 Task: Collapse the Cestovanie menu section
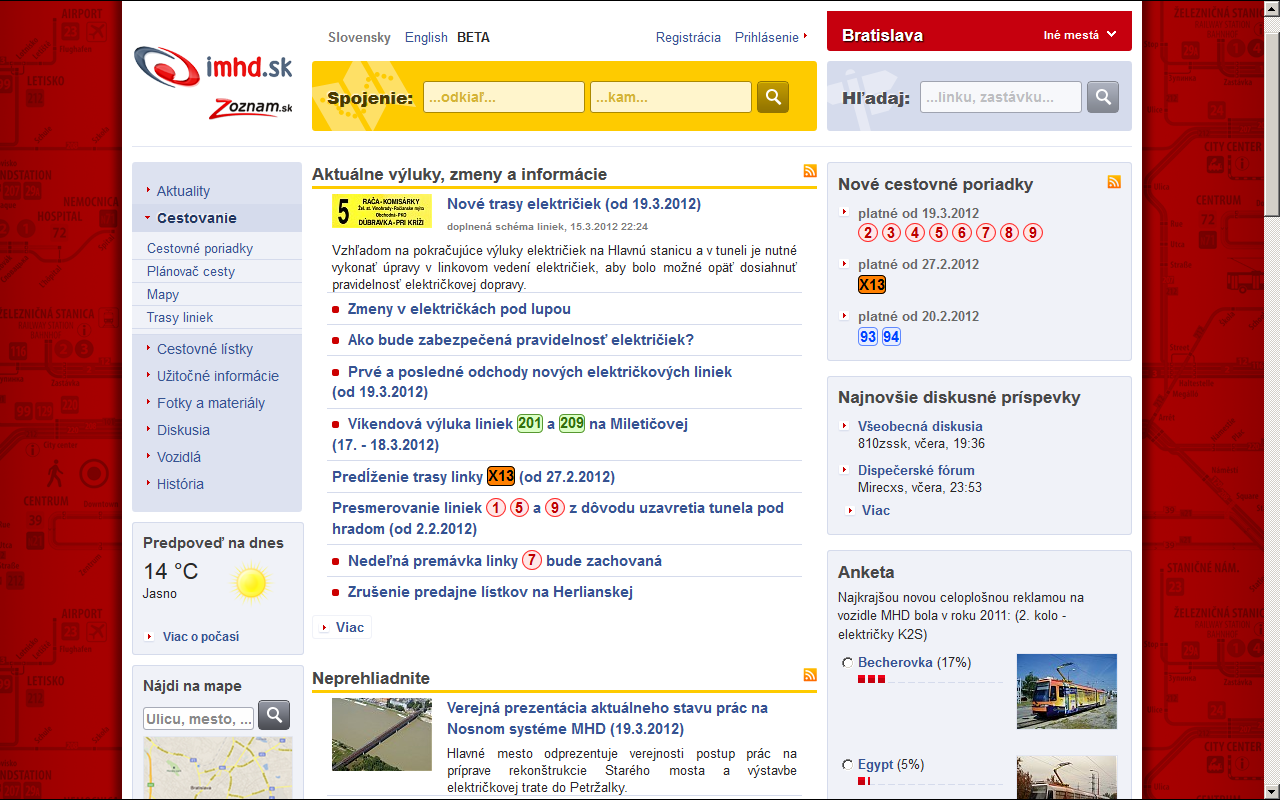196,218
